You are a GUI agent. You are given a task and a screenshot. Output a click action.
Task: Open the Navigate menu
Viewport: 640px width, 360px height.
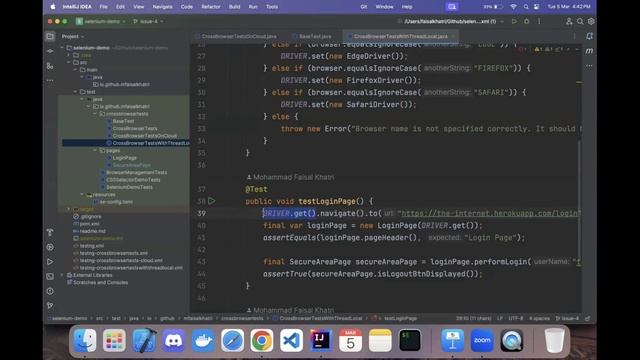[x=162, y=7]
